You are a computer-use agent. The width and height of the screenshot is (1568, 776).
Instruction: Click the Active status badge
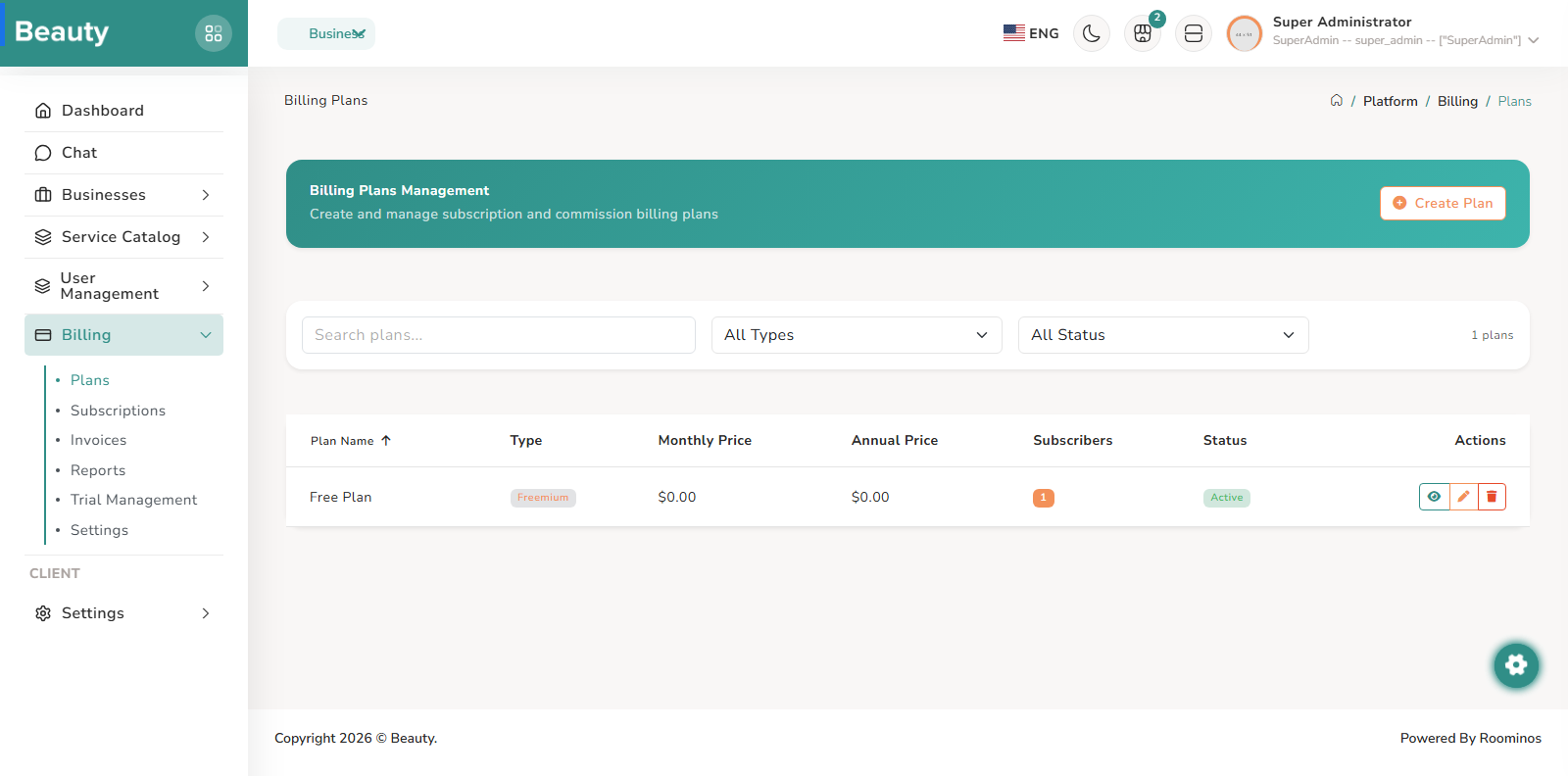1226,498
